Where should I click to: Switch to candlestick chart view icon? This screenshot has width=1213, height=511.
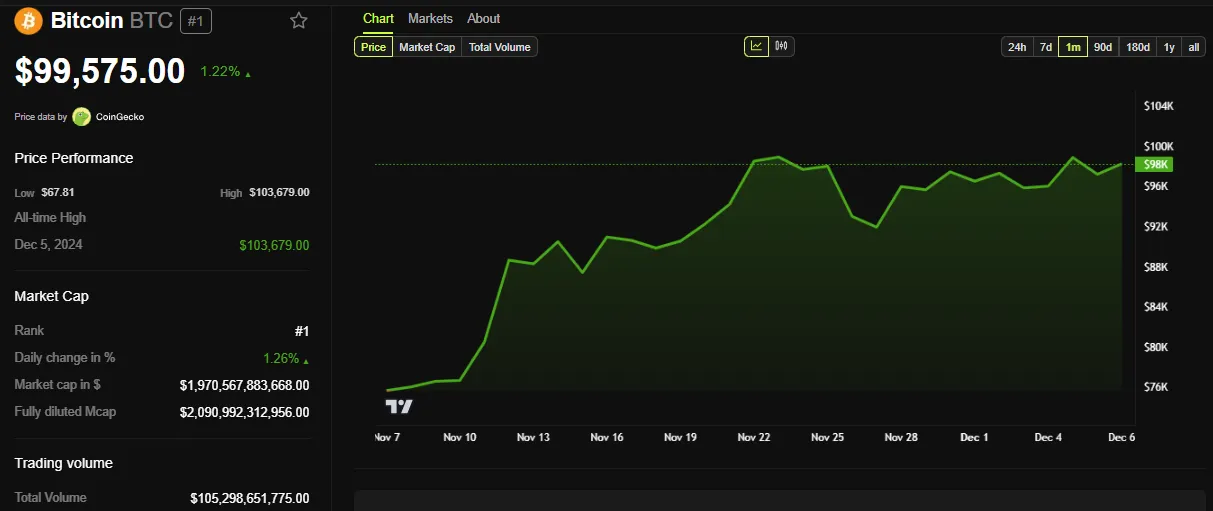[x=782, y=46]
